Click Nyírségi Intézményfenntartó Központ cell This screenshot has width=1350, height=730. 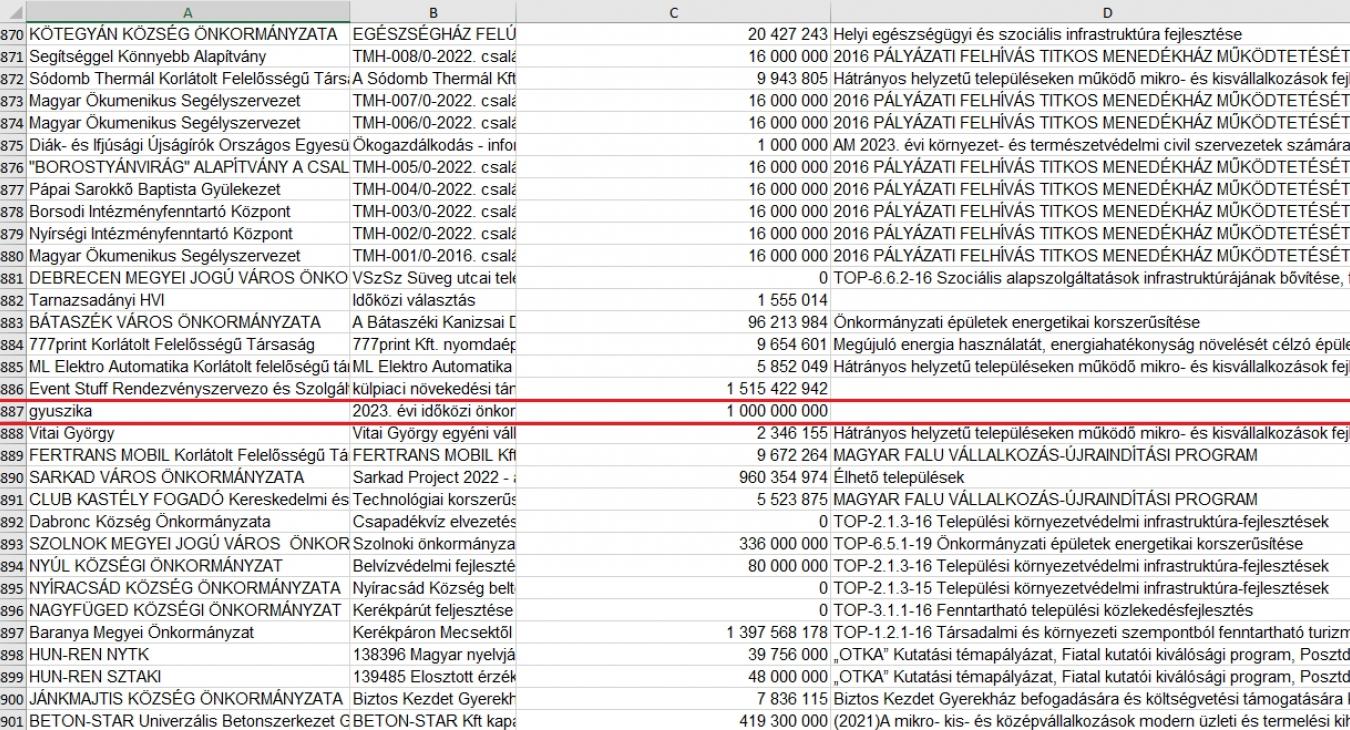[189, 233]
